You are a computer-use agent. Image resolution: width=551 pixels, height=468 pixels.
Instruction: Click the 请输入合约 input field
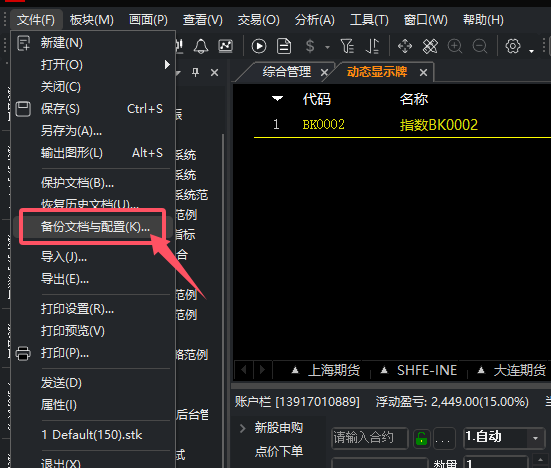pos(370,438)
